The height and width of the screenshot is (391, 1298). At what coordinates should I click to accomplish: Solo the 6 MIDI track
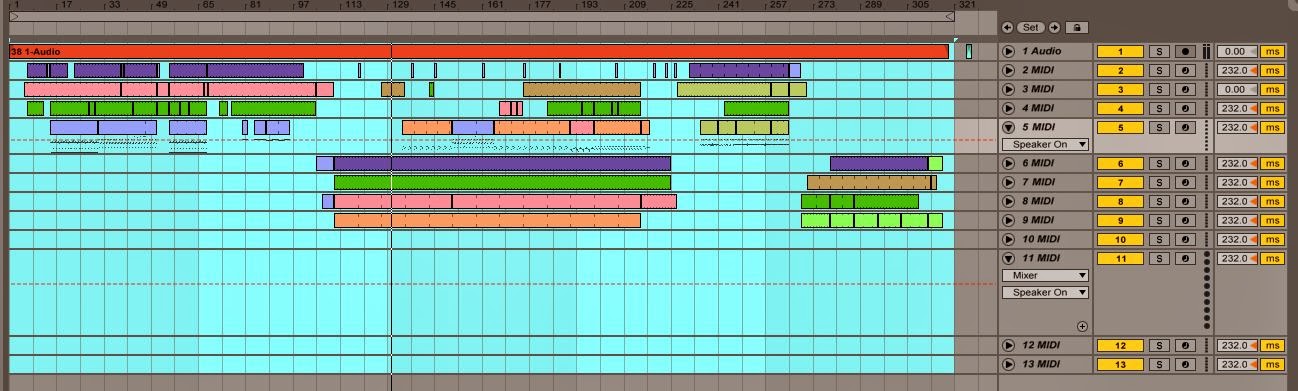(x=1159, y=163)
